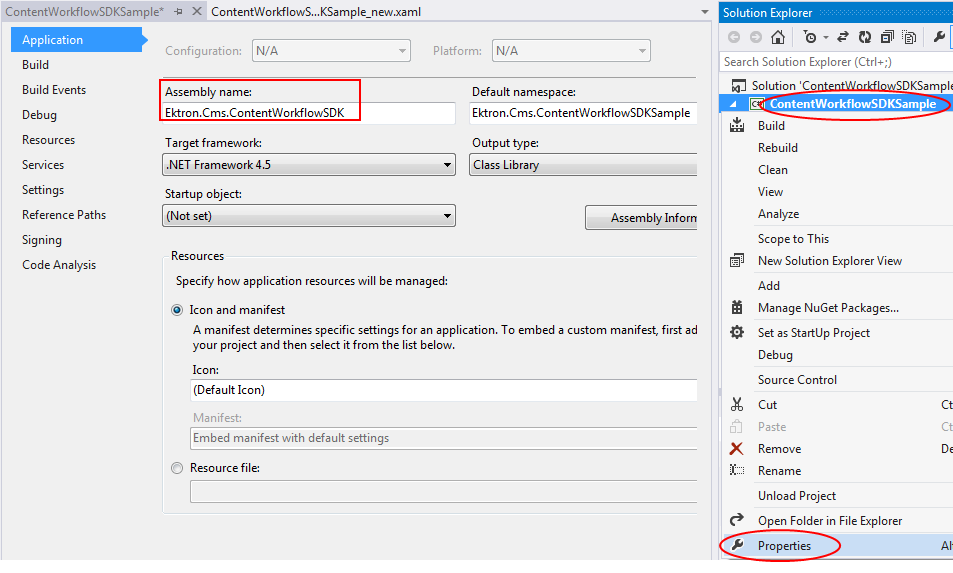This screenshot has height=573, width=953.
Task: Open the Icon (Default Icon) combo box
Action: tap(444, 390)
